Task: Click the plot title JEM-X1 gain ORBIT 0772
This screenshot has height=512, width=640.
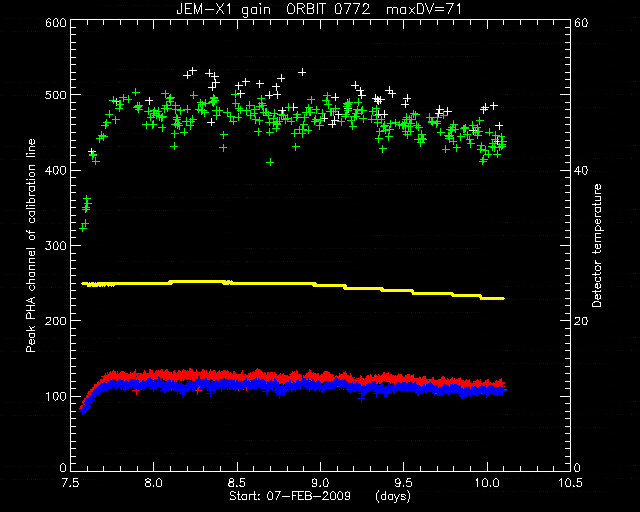Action: point(273,9)
